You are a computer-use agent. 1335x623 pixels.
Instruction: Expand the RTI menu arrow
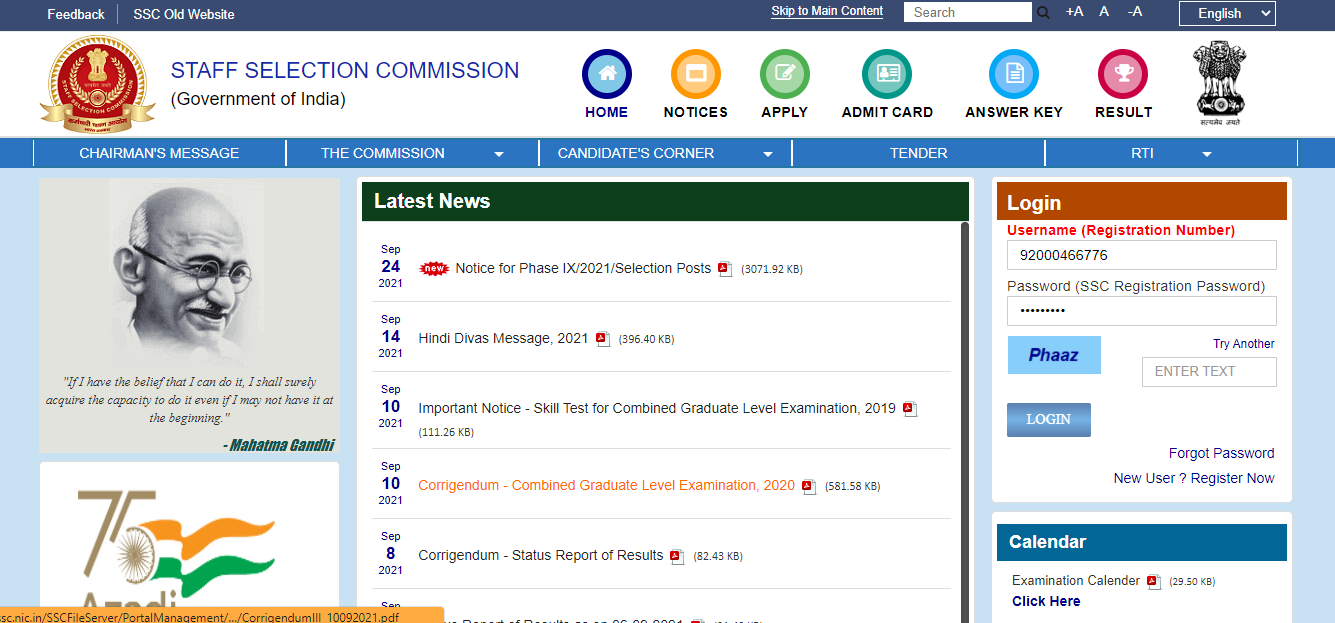pos(1207,154)
